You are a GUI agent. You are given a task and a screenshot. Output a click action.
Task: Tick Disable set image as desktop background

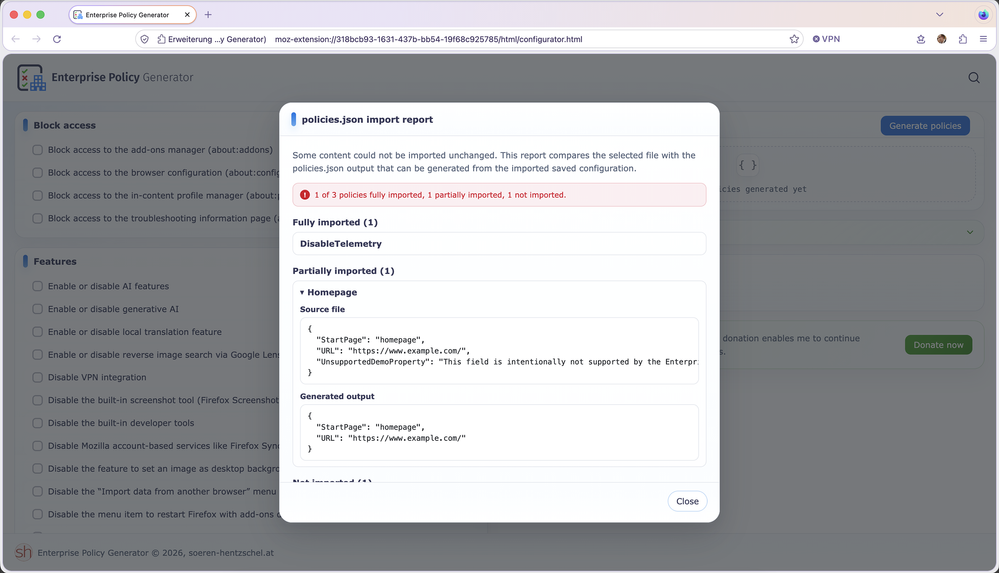(x=38, y=468)
